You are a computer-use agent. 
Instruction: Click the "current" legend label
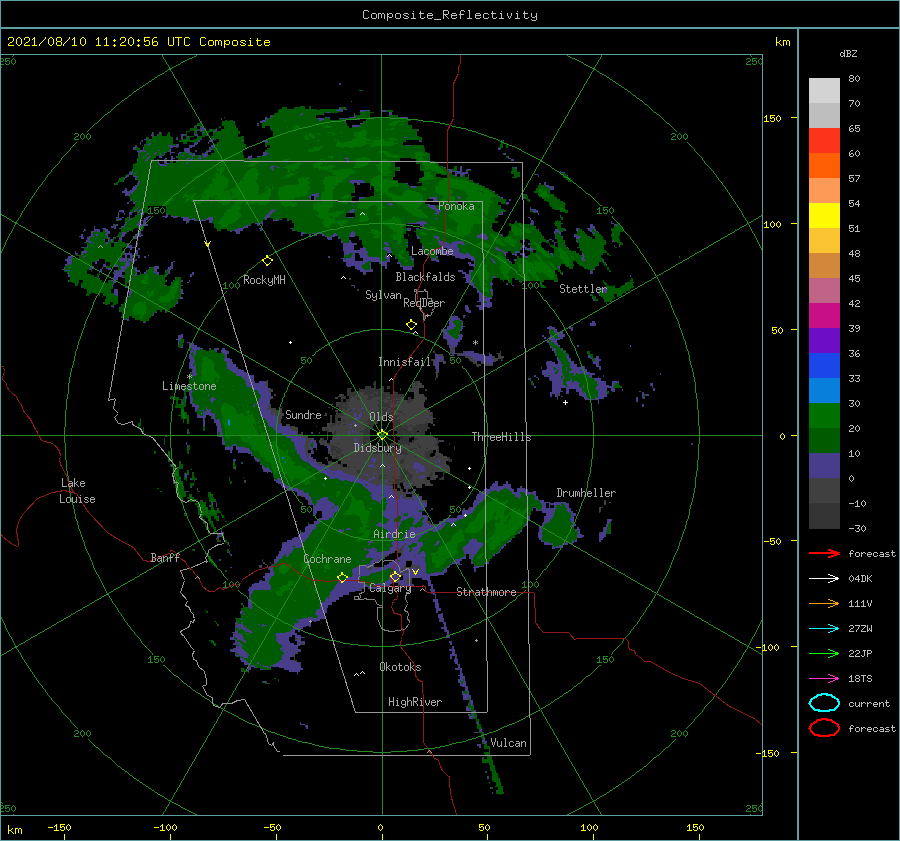tap(869, 704)
